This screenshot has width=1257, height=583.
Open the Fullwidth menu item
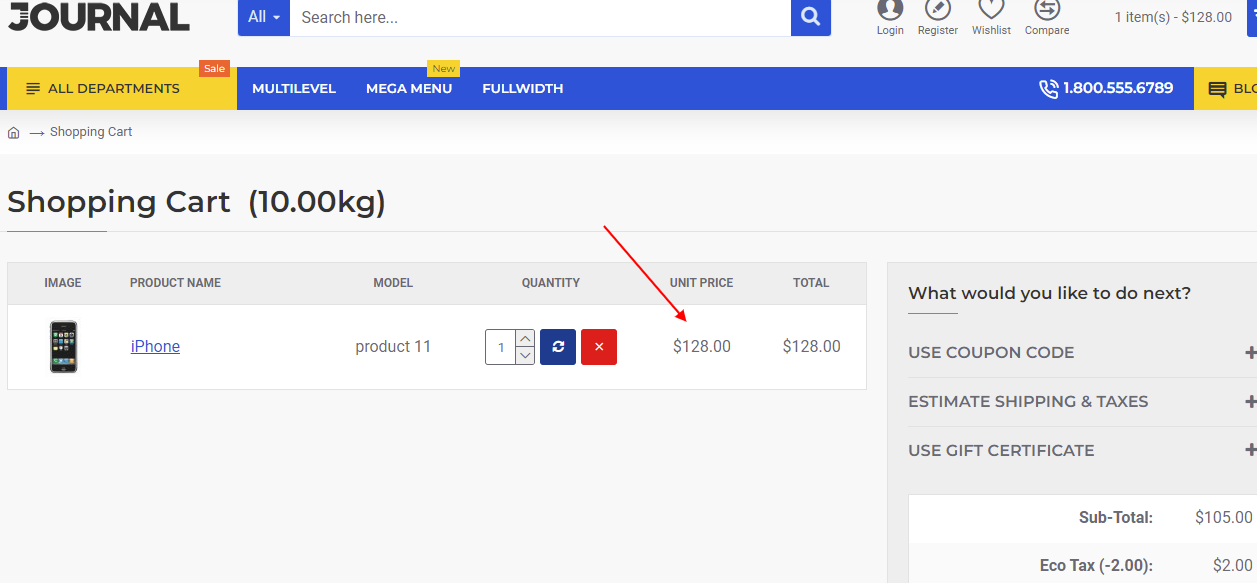point(523,89)
